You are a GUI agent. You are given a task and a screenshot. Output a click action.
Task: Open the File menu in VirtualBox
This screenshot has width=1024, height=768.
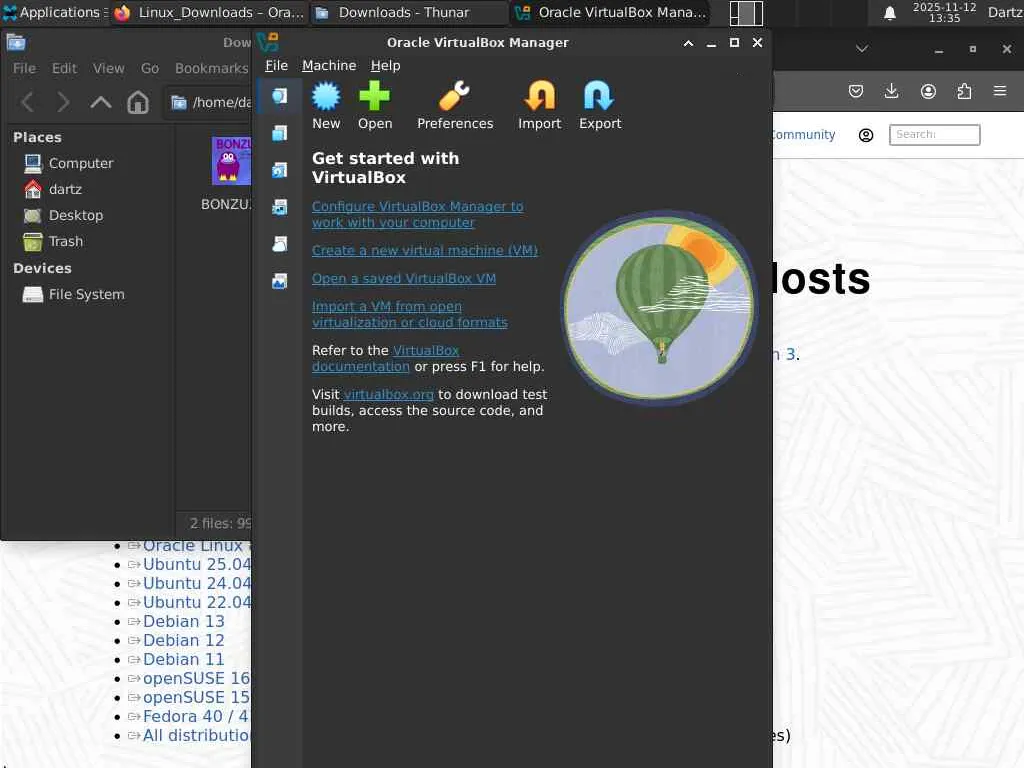coord(276,66)
